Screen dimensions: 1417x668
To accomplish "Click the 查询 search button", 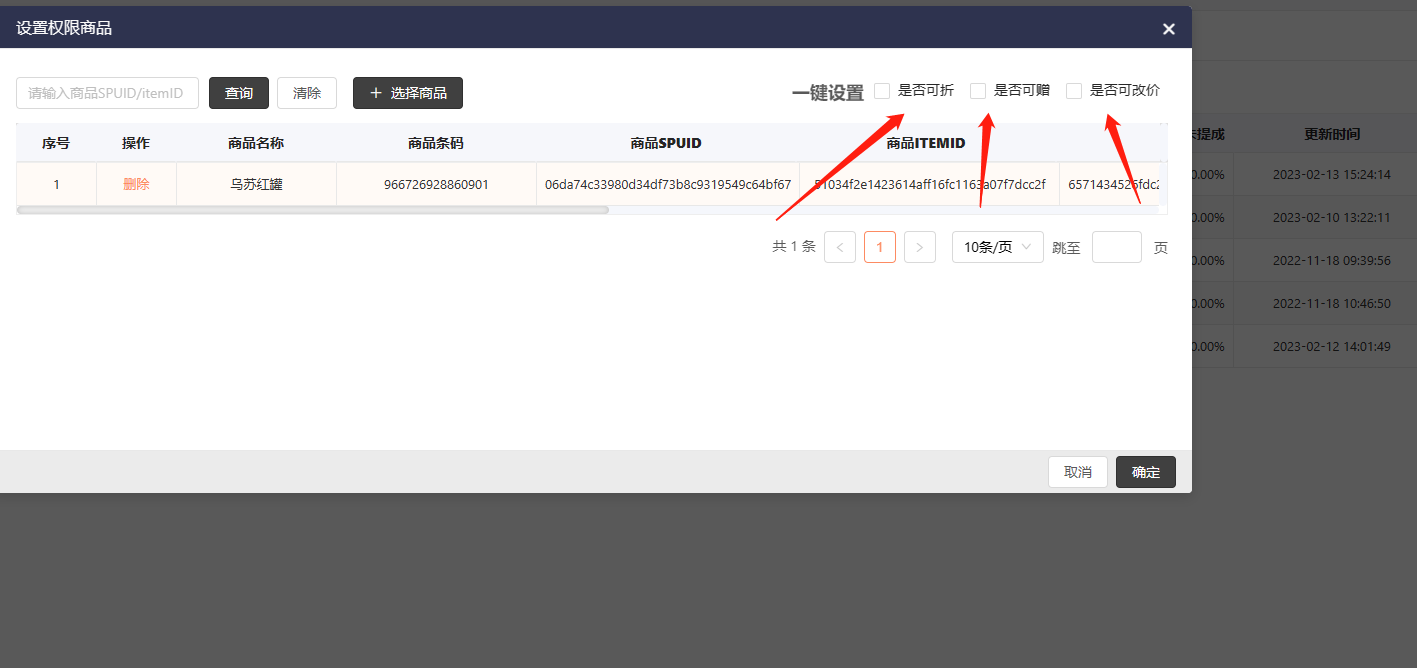I will pos(238,93).
